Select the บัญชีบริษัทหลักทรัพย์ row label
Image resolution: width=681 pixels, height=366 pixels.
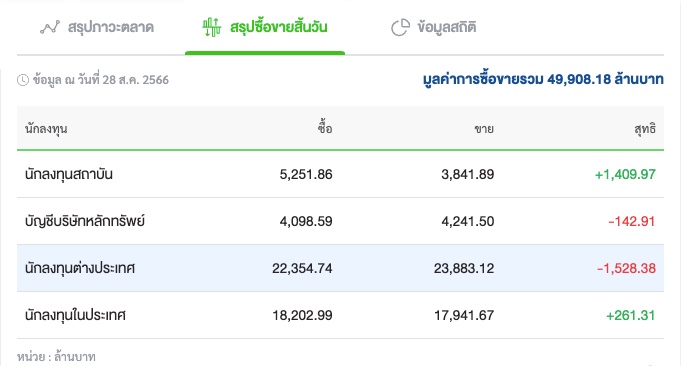pos(85,221)
